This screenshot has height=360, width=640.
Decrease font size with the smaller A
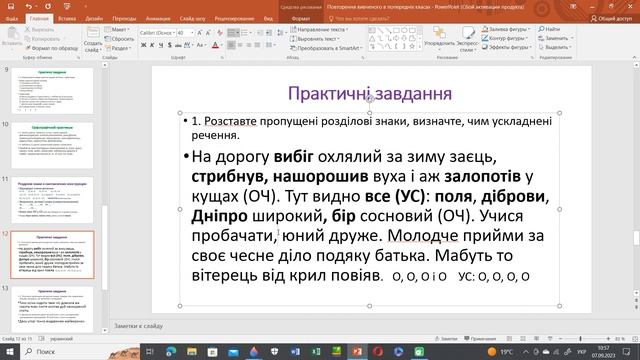208,33
